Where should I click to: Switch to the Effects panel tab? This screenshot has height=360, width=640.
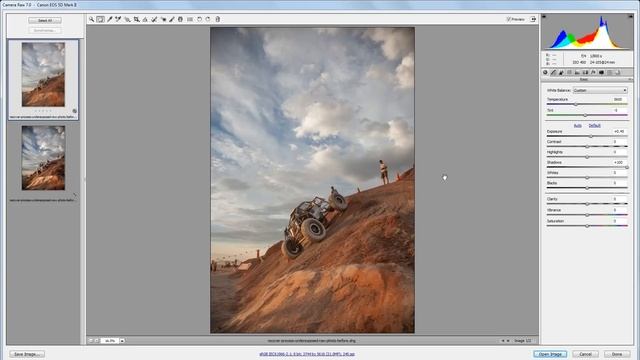coord(593,72)
